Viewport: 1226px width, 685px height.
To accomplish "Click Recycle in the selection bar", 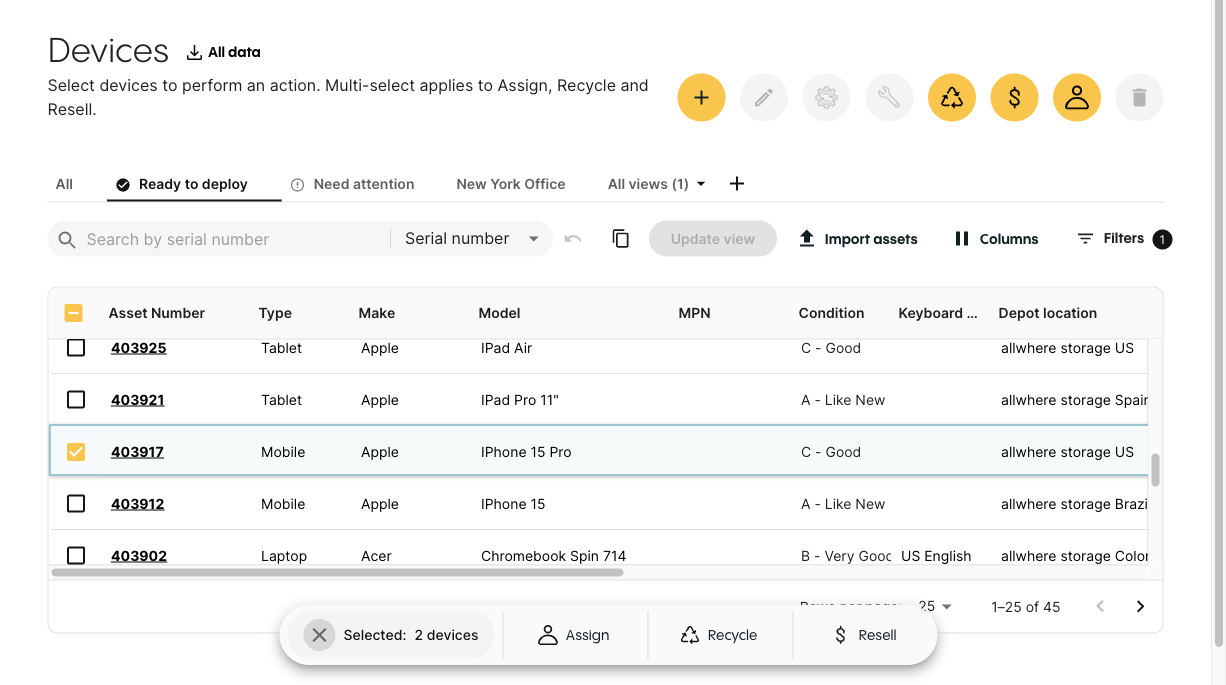I will [719, 635].
